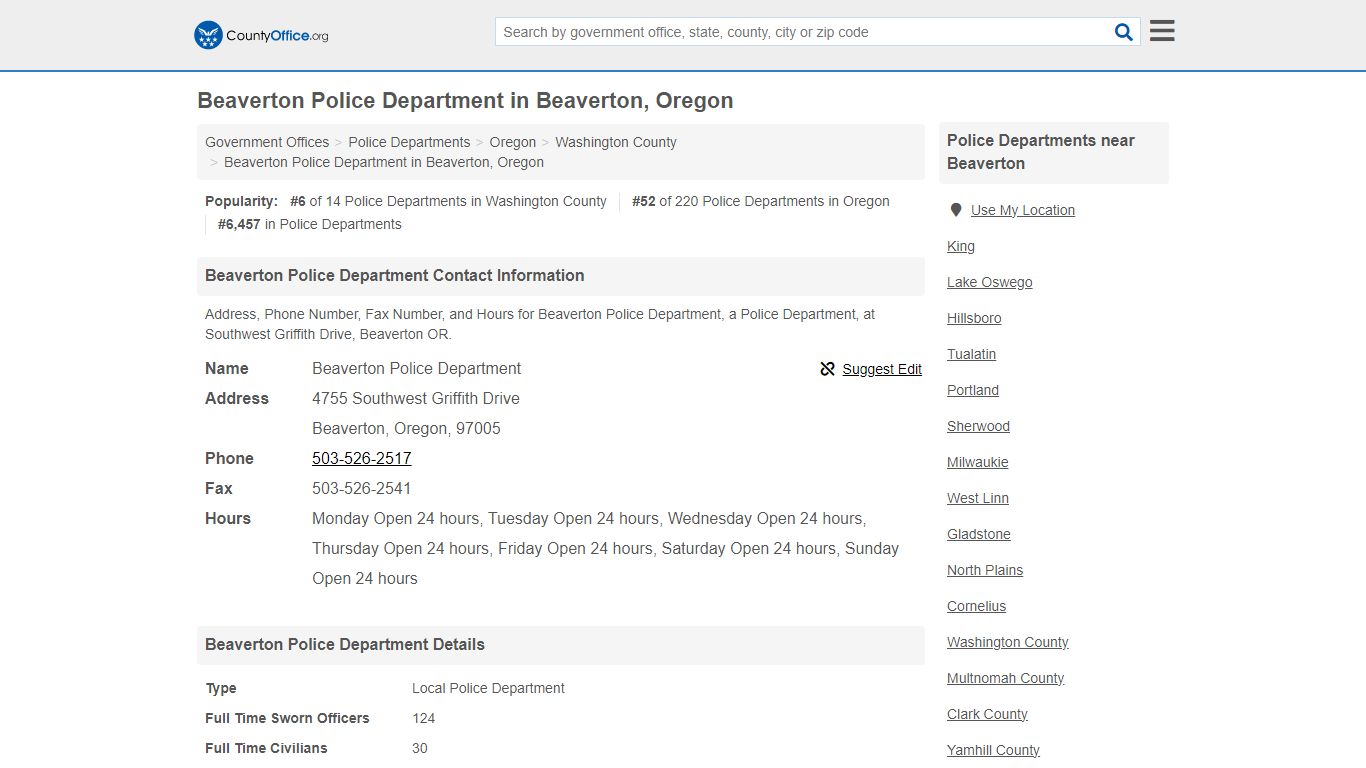
Task: Open the Sherwood link
Action: pyautogui.click(x=979, y=426)
